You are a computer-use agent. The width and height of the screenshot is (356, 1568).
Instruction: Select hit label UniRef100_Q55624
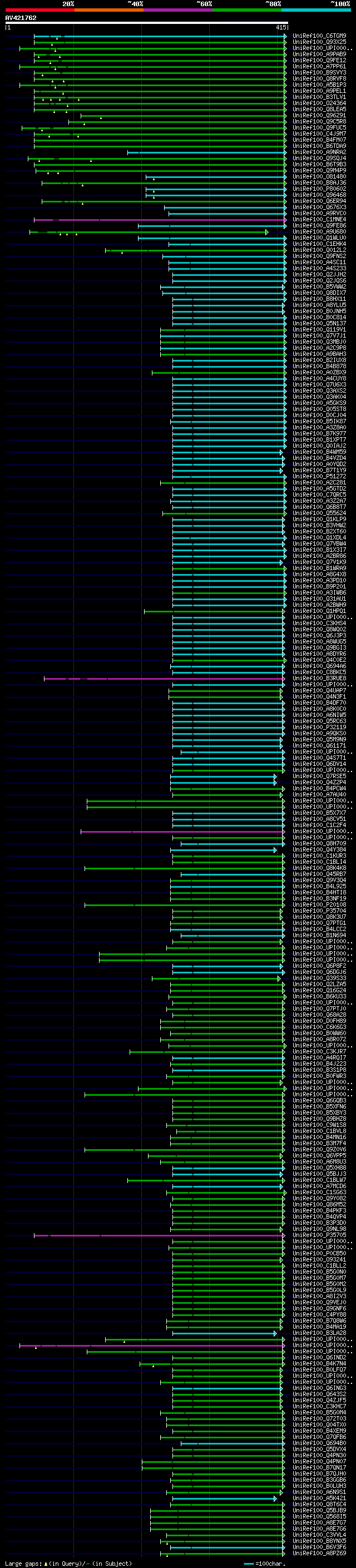[x=319, y=513]
